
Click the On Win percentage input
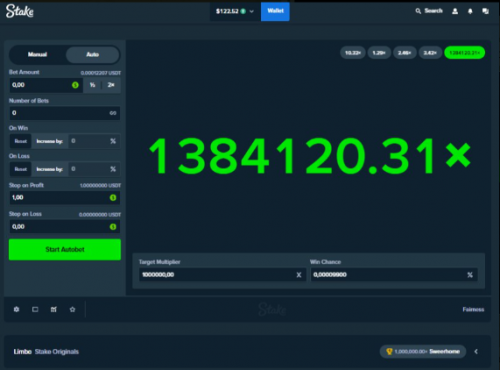tap(94, 141)
